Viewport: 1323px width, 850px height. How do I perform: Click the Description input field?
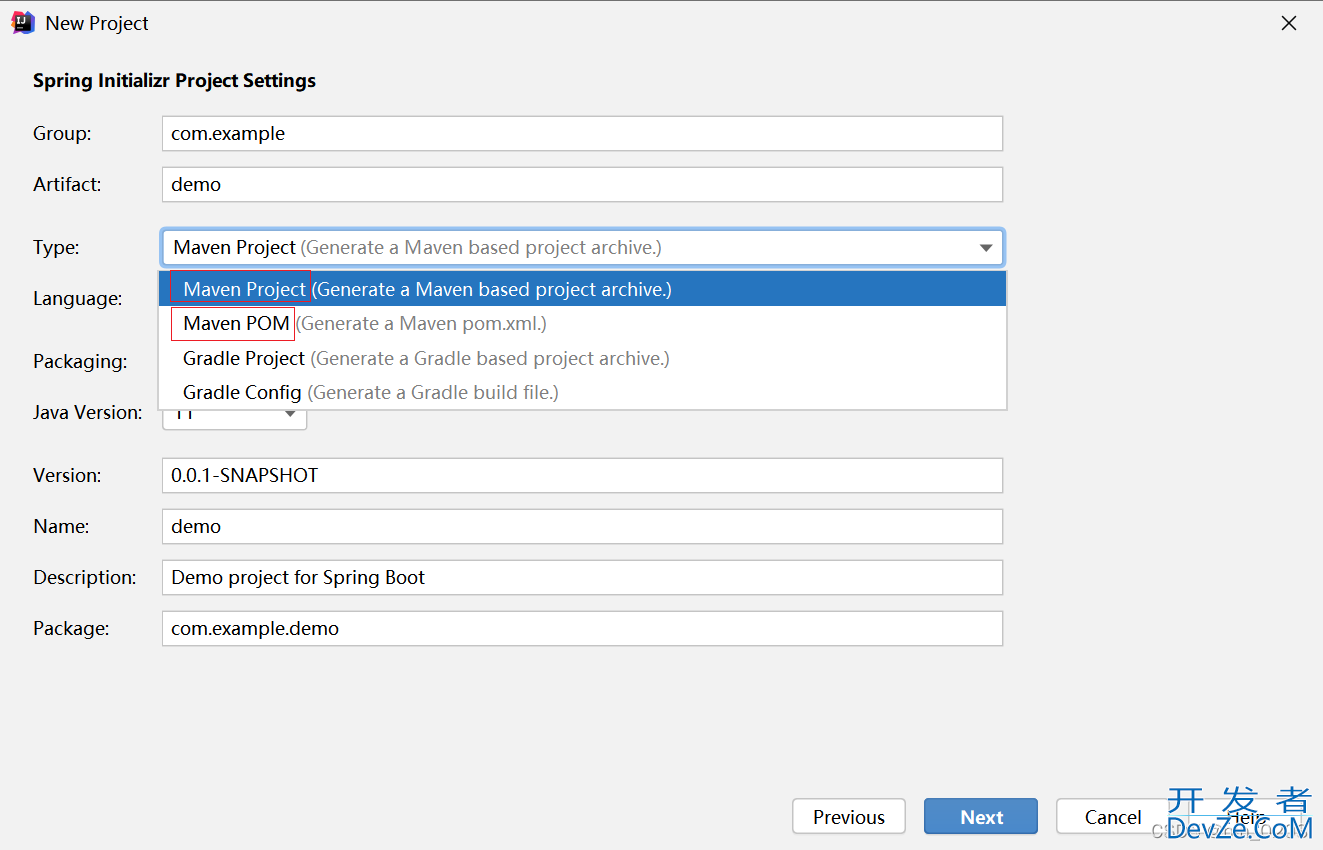click(x=582, y=577)
